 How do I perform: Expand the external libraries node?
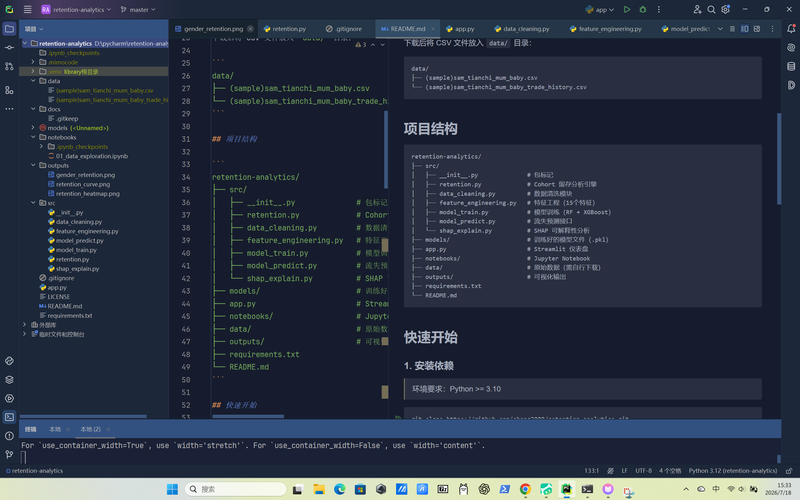(x=24, y=324)
